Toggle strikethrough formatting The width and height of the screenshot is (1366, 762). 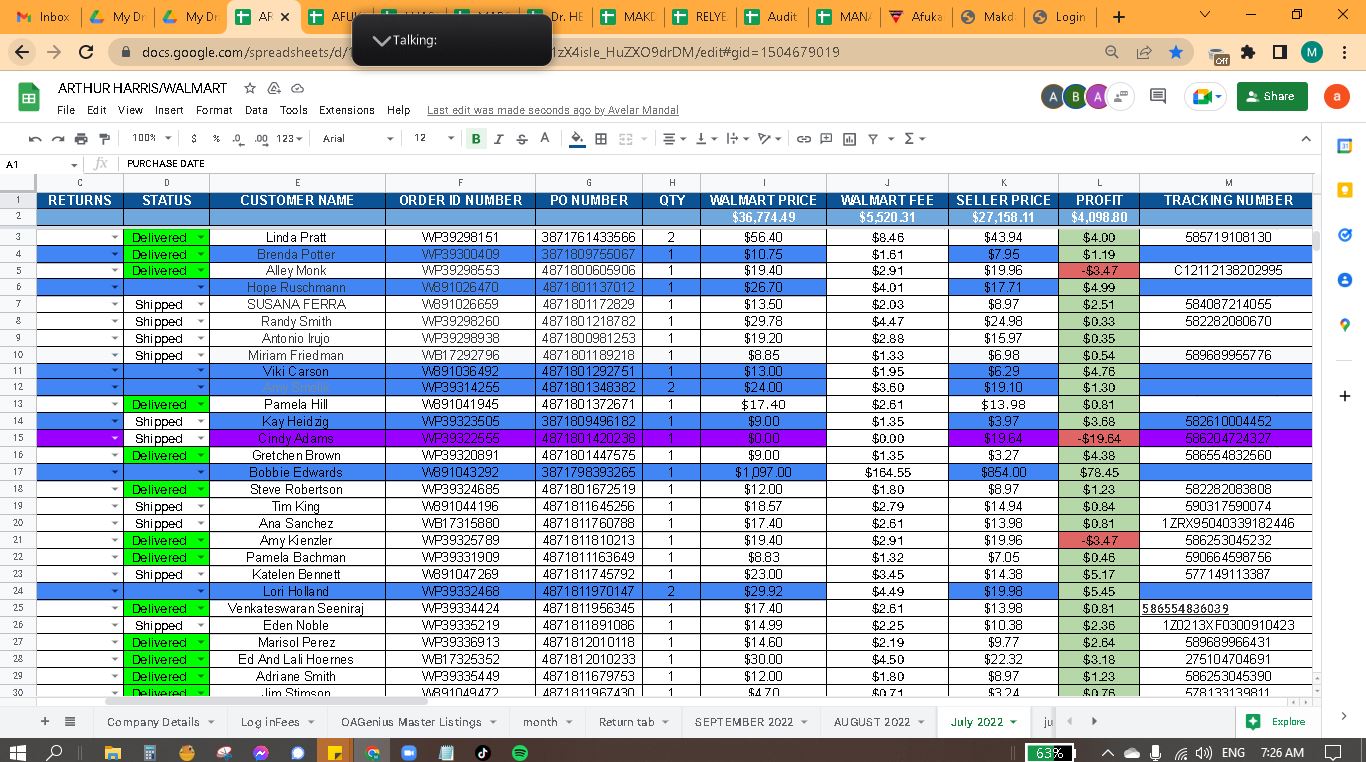(521, 139)
